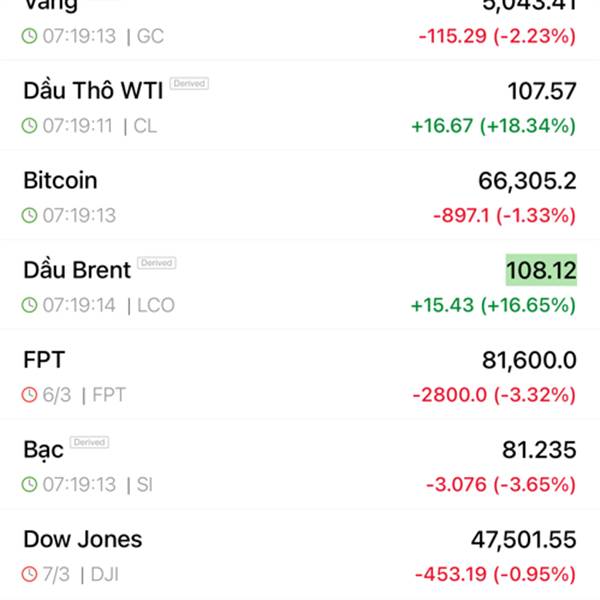
Task: Tap the Derived badge beside Dầu Brent
Action: click(x=156, y=263)
